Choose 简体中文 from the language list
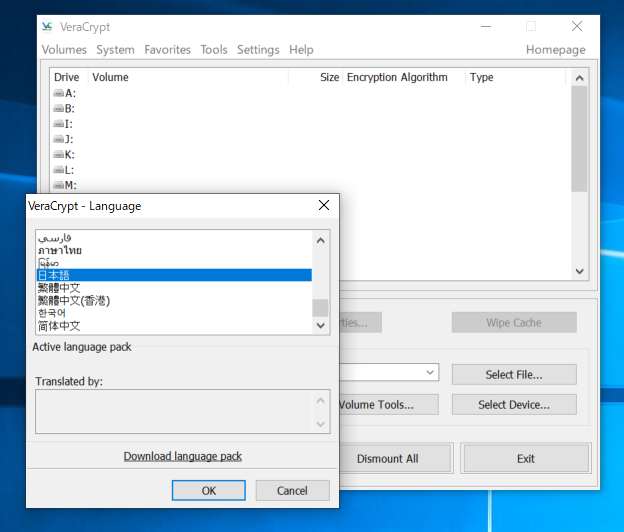624x532 pixels. click(59, 326)
